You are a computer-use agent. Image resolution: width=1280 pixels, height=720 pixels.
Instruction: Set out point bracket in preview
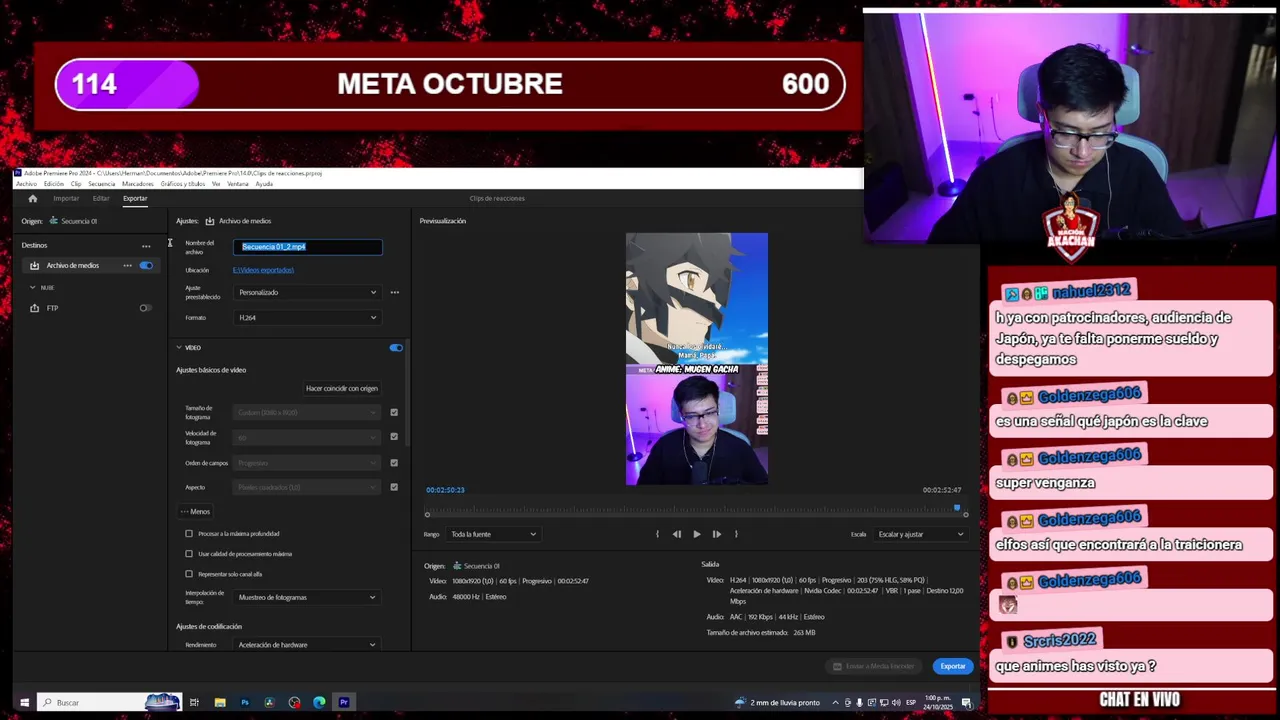point(736,534)
